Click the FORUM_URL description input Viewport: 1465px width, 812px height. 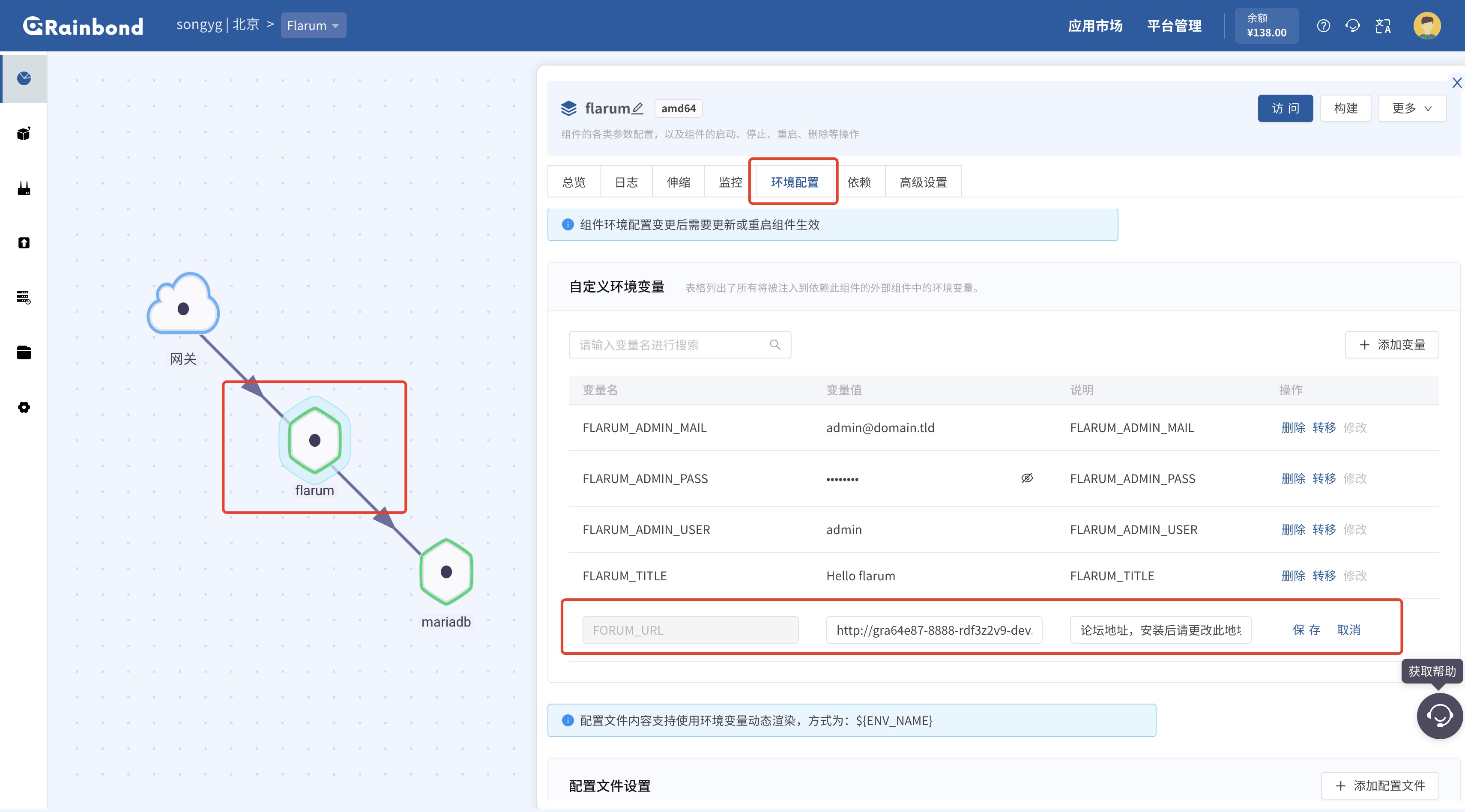[x=1160, y=630]
